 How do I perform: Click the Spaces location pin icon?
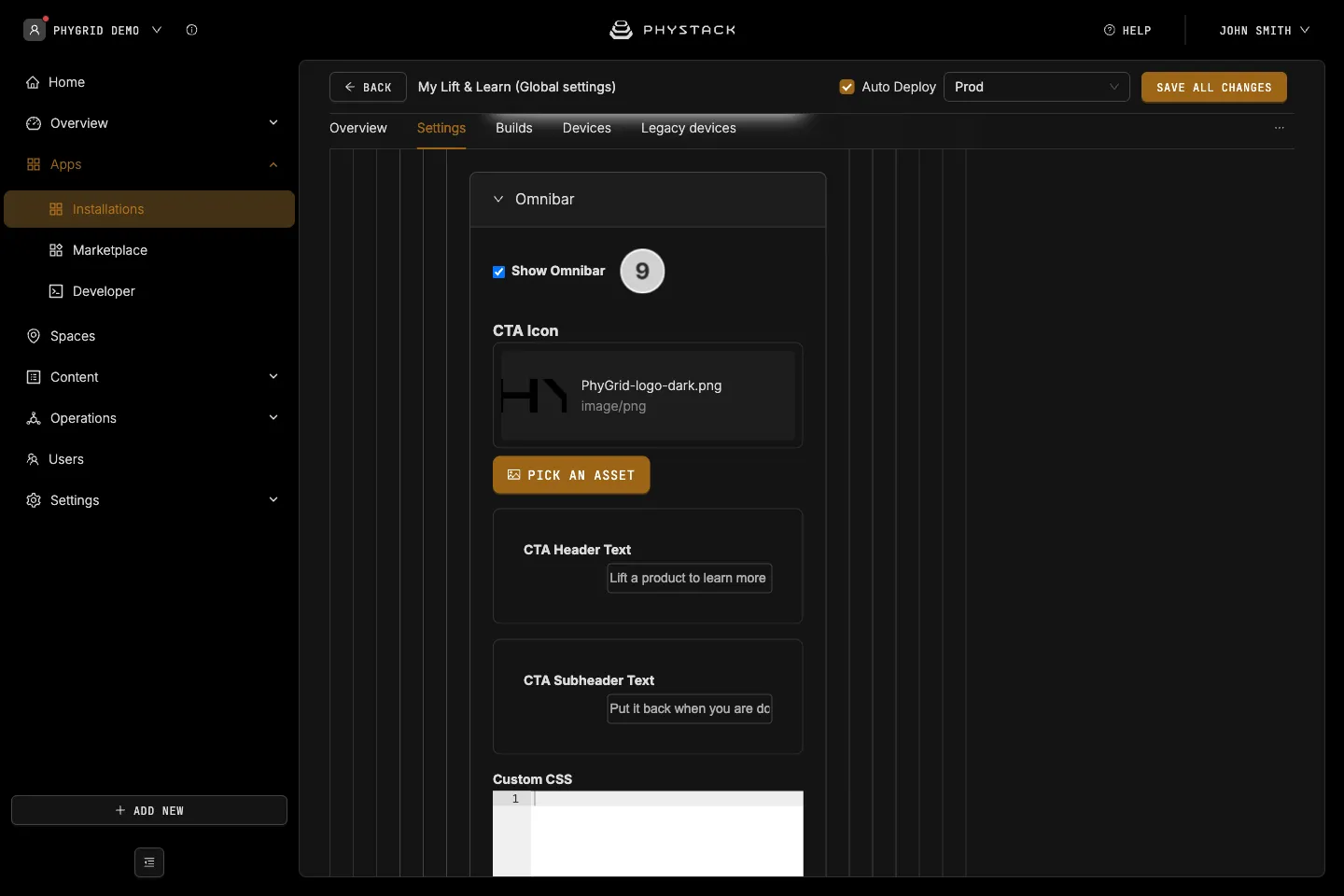point(34,336)
